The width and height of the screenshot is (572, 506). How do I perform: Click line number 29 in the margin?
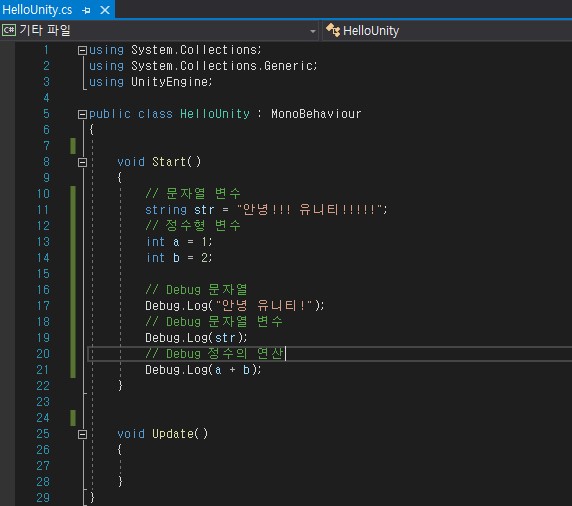tap(43, 498)
